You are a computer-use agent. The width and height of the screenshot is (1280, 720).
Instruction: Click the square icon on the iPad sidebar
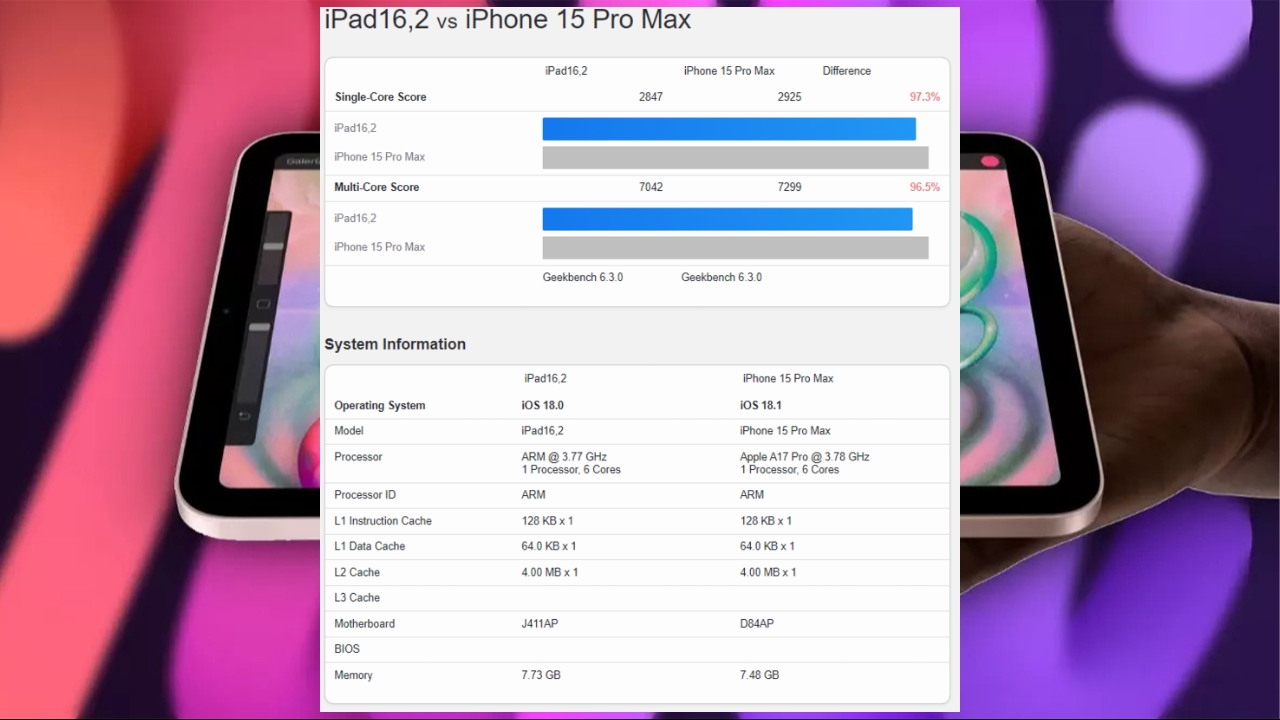coord(264,304)
